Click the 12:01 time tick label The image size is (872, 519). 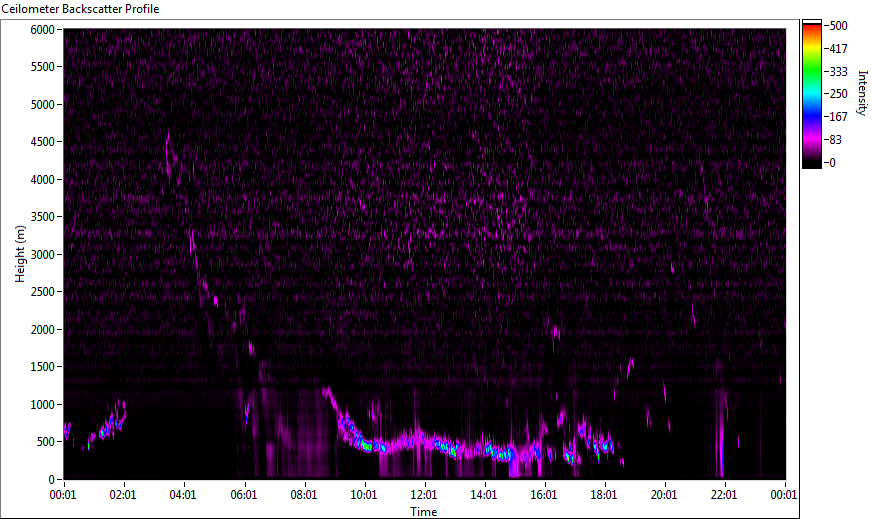point(424,495)
